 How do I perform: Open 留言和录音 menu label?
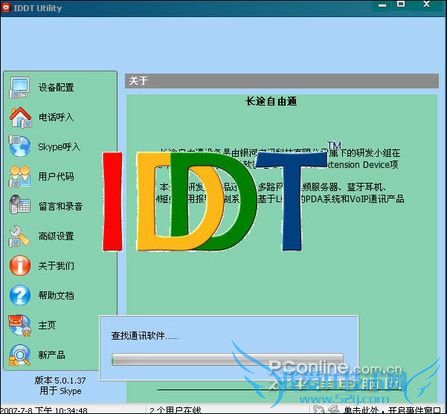[60, 206]
